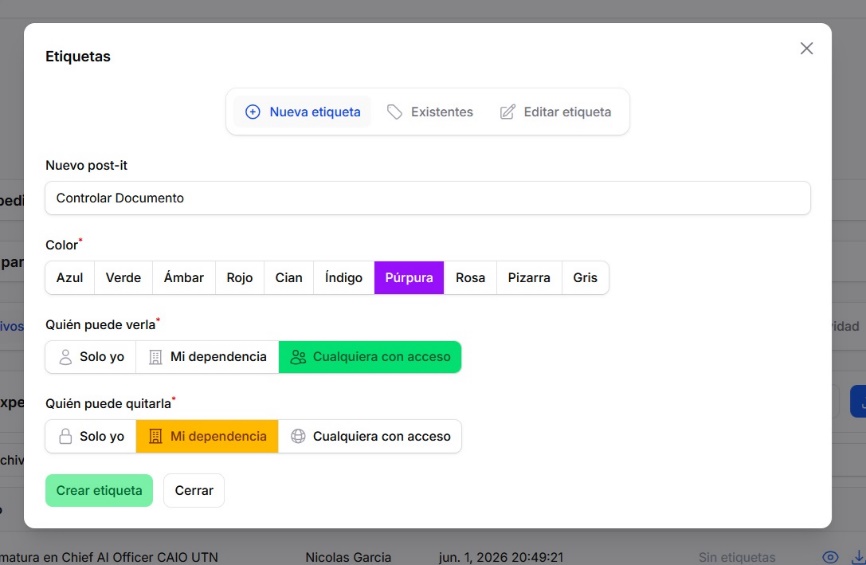Image resolution: width=866 pixels, height=565 pixels.
Task: Click the blue button behind the dialog's right edge
Action: coord(858,402)
